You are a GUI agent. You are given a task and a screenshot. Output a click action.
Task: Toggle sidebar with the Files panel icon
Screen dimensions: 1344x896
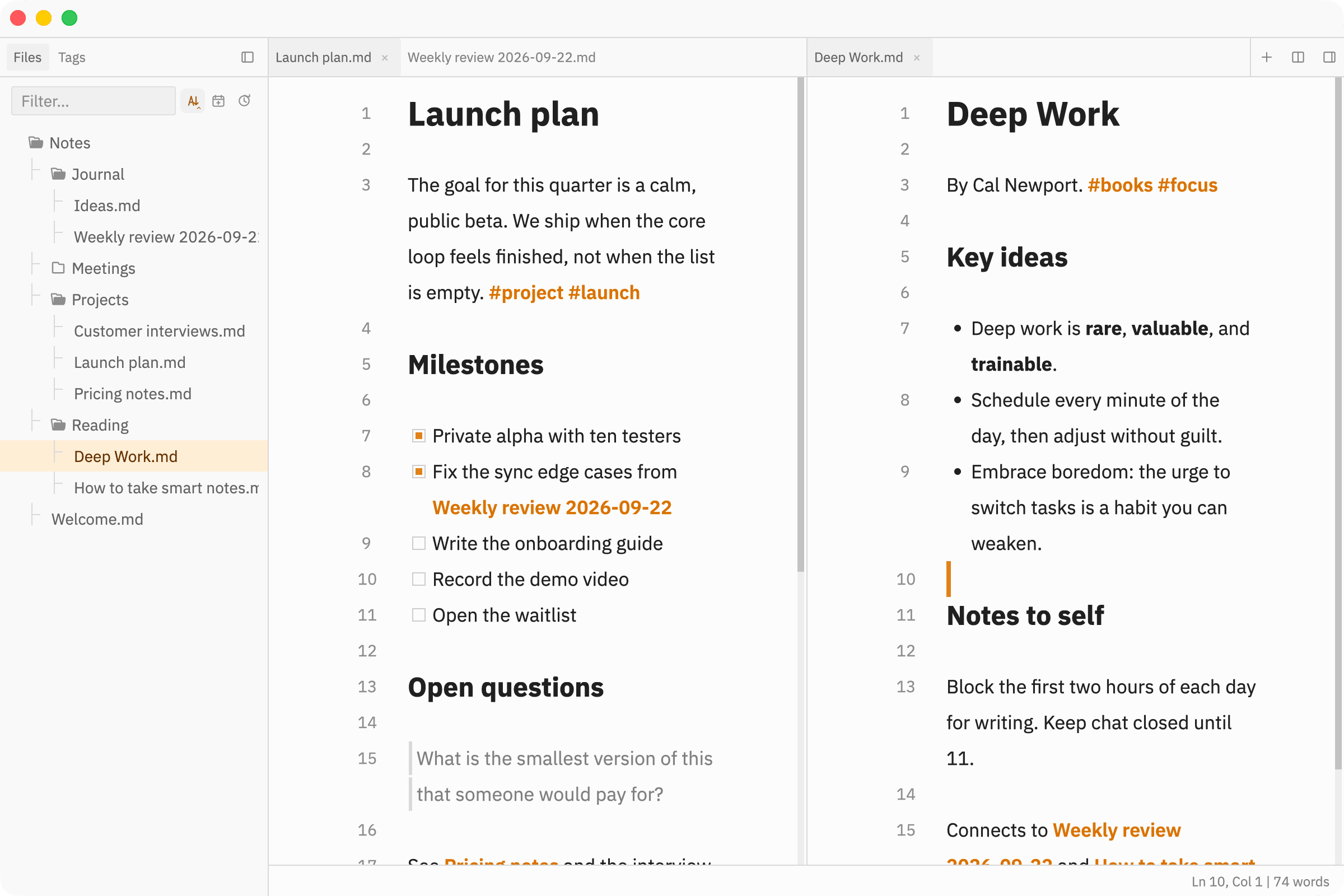[x=248, y=57]
